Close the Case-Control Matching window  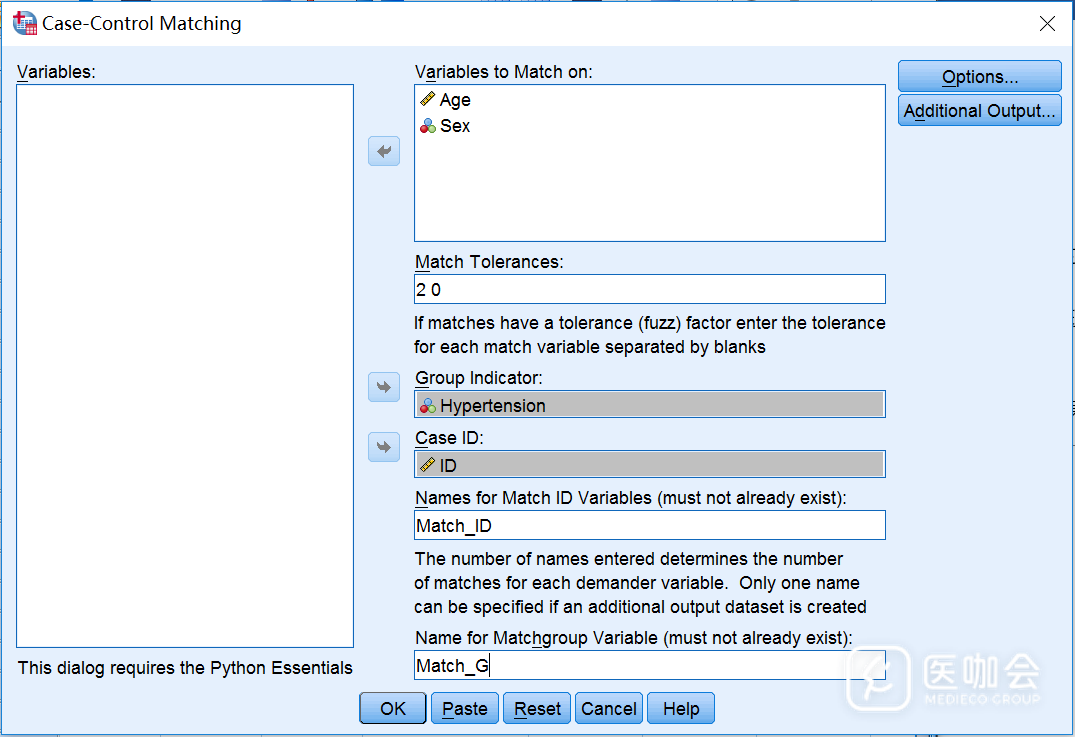coord(1047,24)
